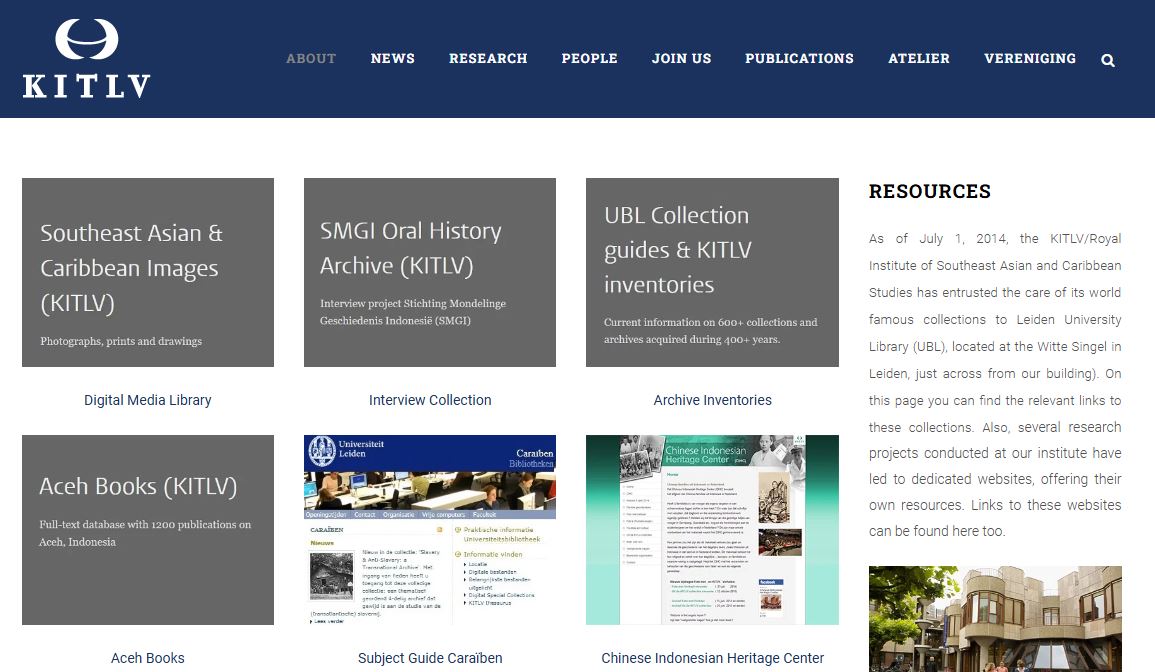Screen dimensions: 1155x672
Task: Open the Interview Collection link
Action: pyautogui.click(x=430, y=400)
